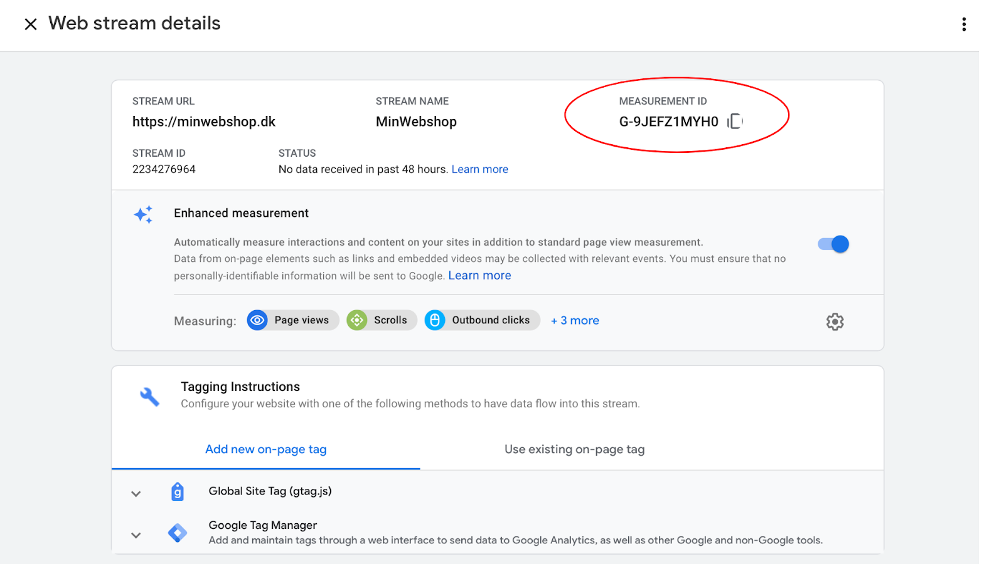Click the Web stream details title
The width and height of the screenshot is (1004, 564).
(x=134, y=23)
